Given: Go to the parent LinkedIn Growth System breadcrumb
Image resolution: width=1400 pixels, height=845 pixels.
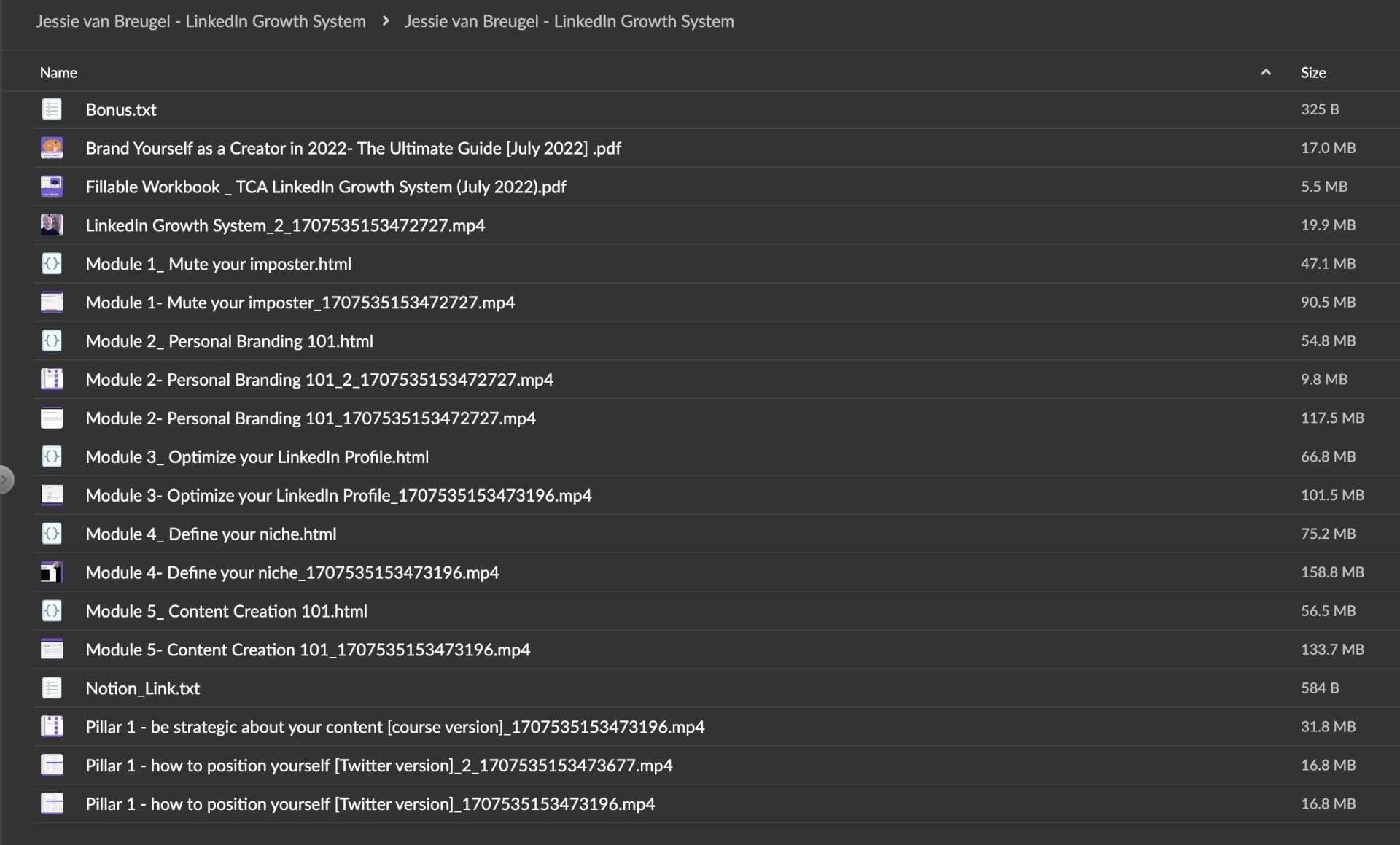Looking at the screenshot, I should tap(201, 21).
